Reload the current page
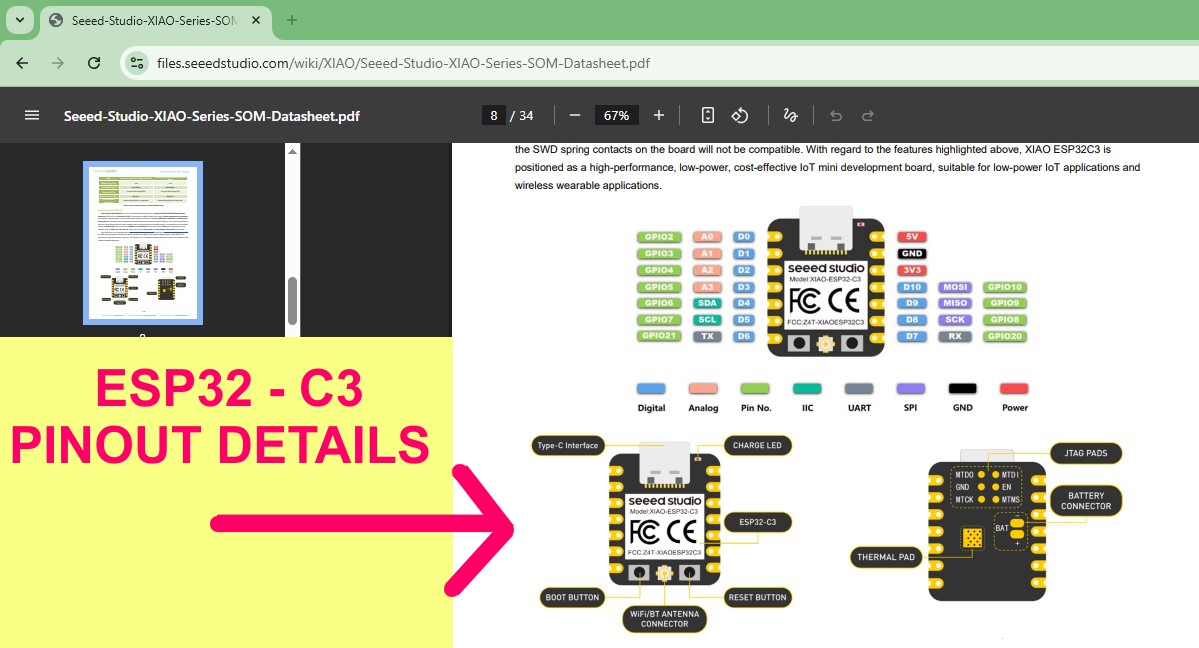This screenshot has height=648, width=1199. 94,63
